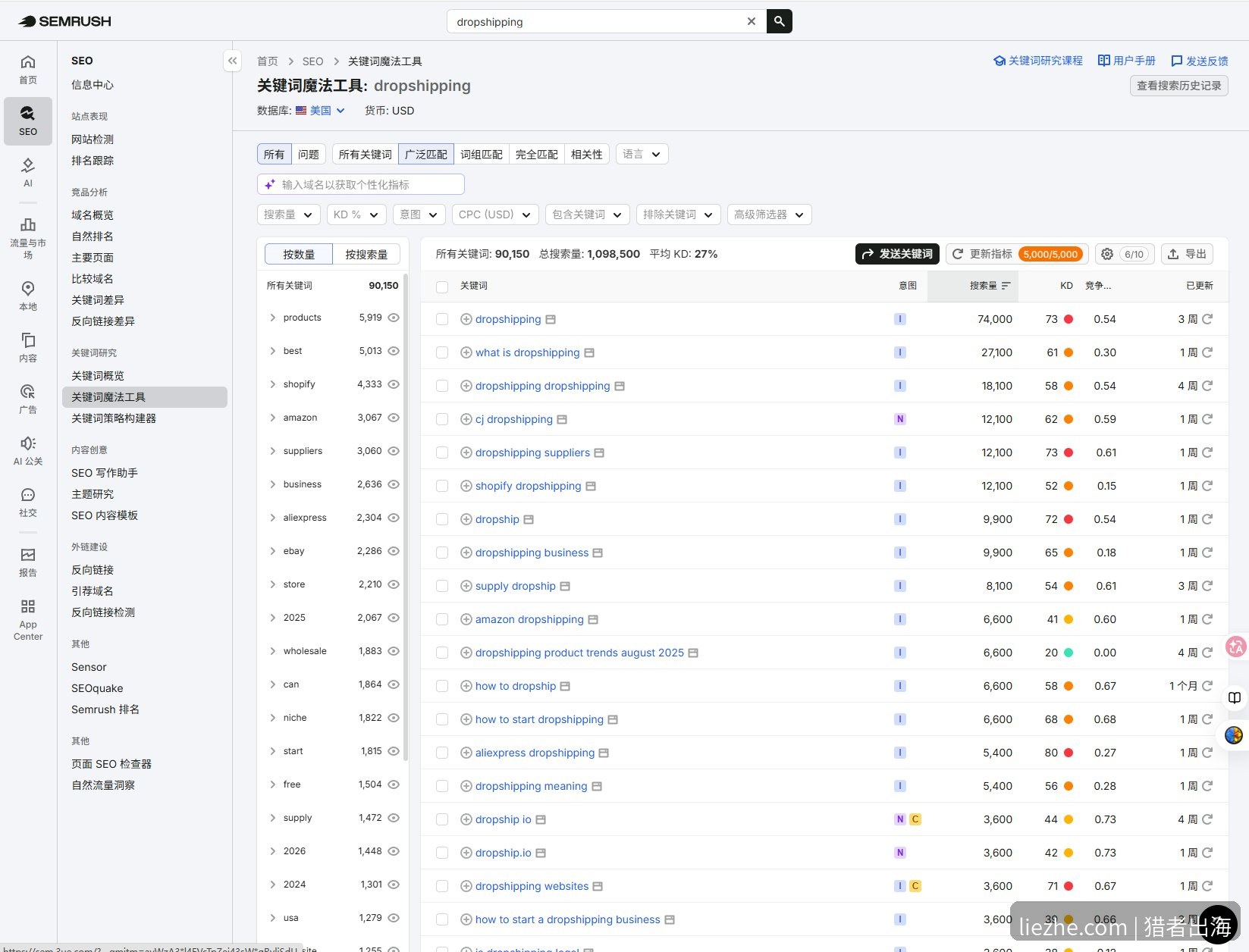Image resolution: width=1249 pixels, height=952 pixels.
Task: Click the search magnifier button
Action: (780, 21)
